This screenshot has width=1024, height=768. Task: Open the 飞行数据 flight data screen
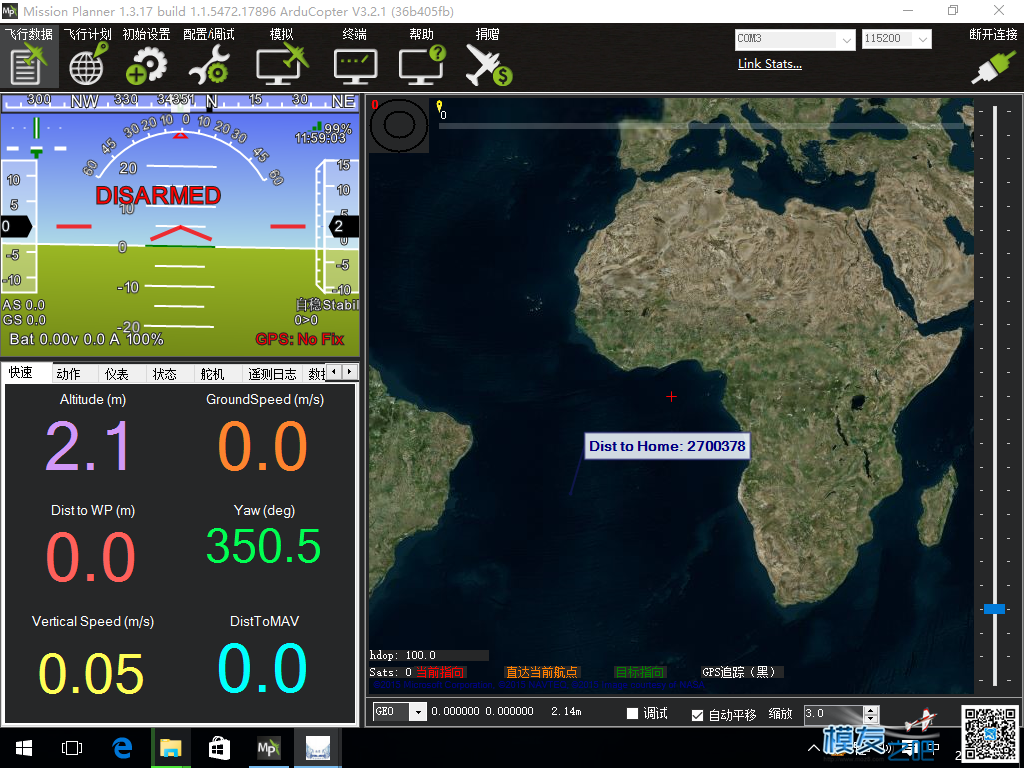pos(29,57)
